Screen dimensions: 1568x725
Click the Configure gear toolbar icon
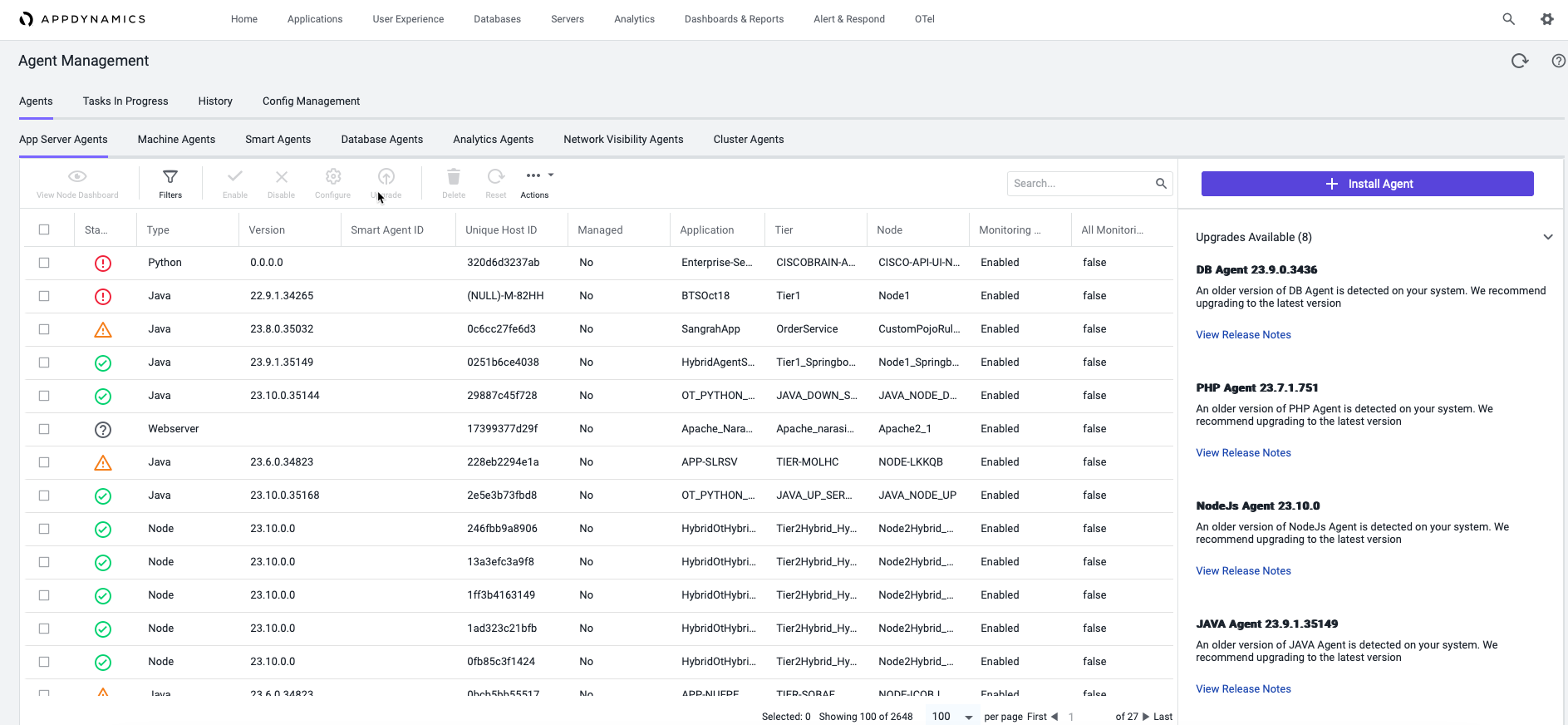(x=333, y=176)
